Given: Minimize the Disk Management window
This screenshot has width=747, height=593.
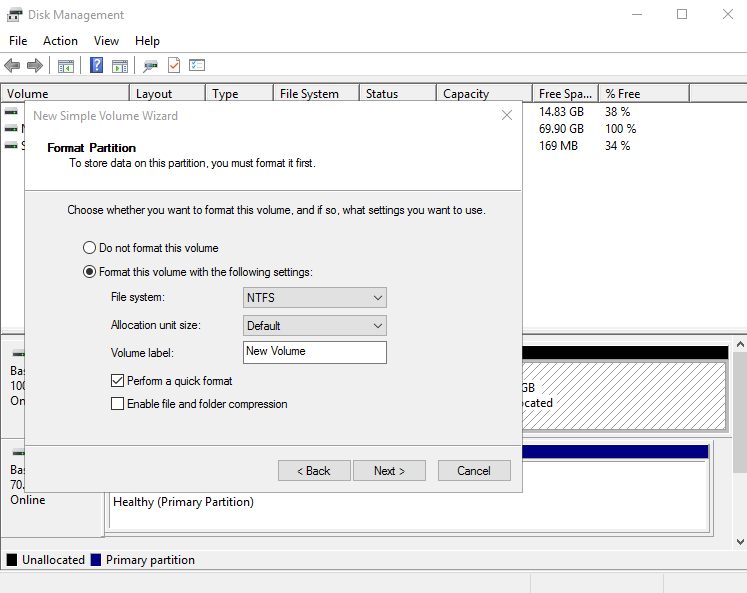Looking at the screenshot, I should pos(637,14).
